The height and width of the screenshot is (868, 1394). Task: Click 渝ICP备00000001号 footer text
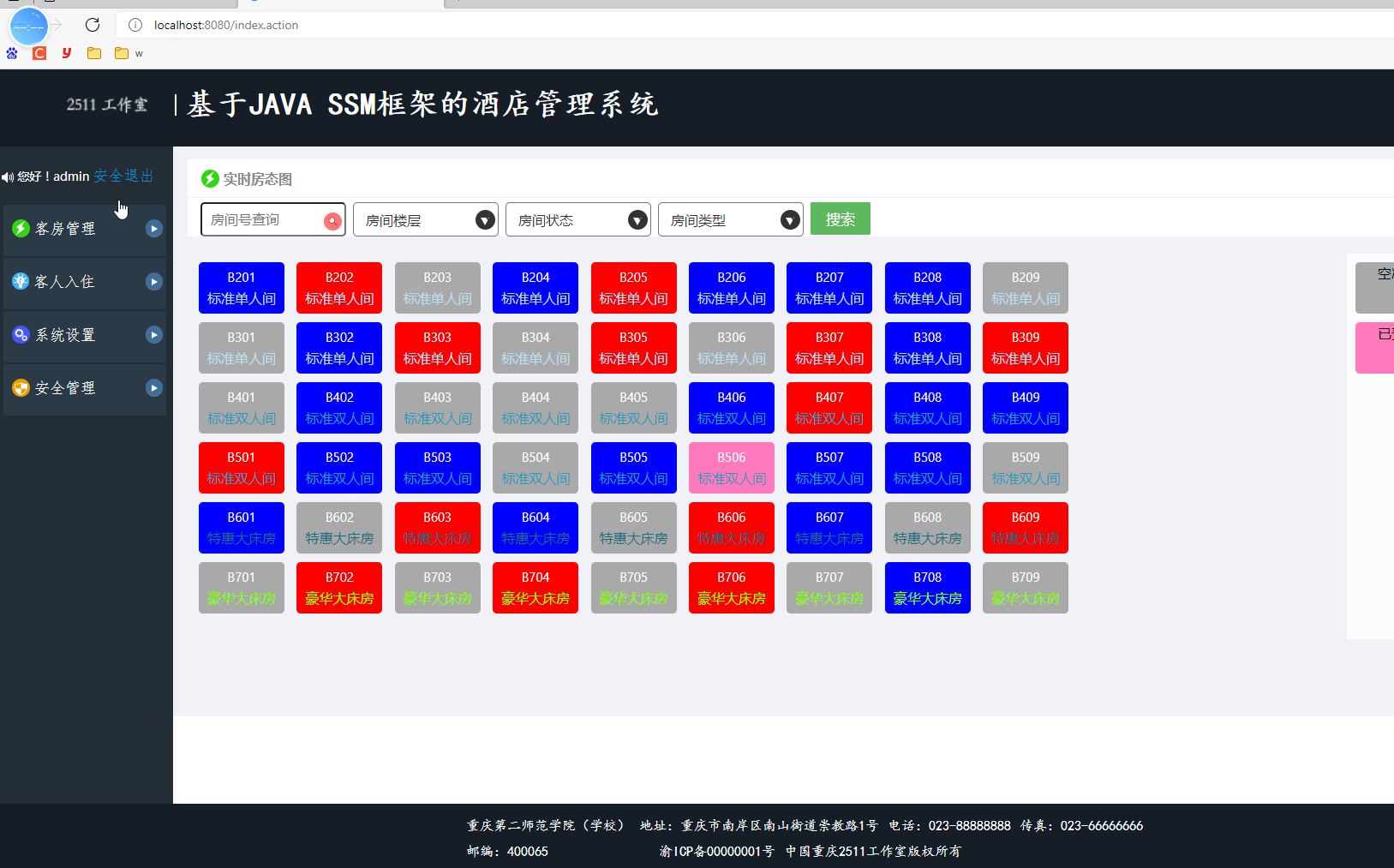point(716,851)
